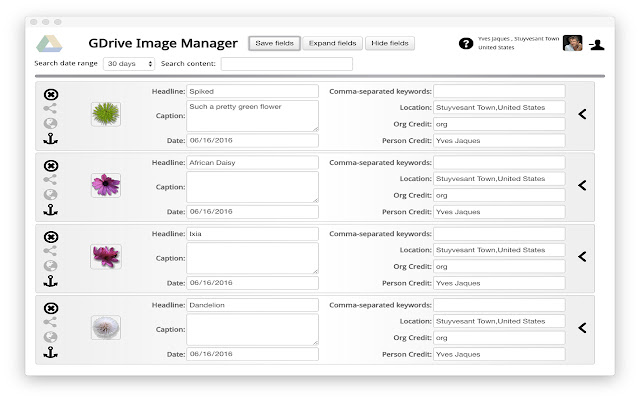Collapse the Spiked row with chevron
The image size is (640, 400).
tap(582, 114)
